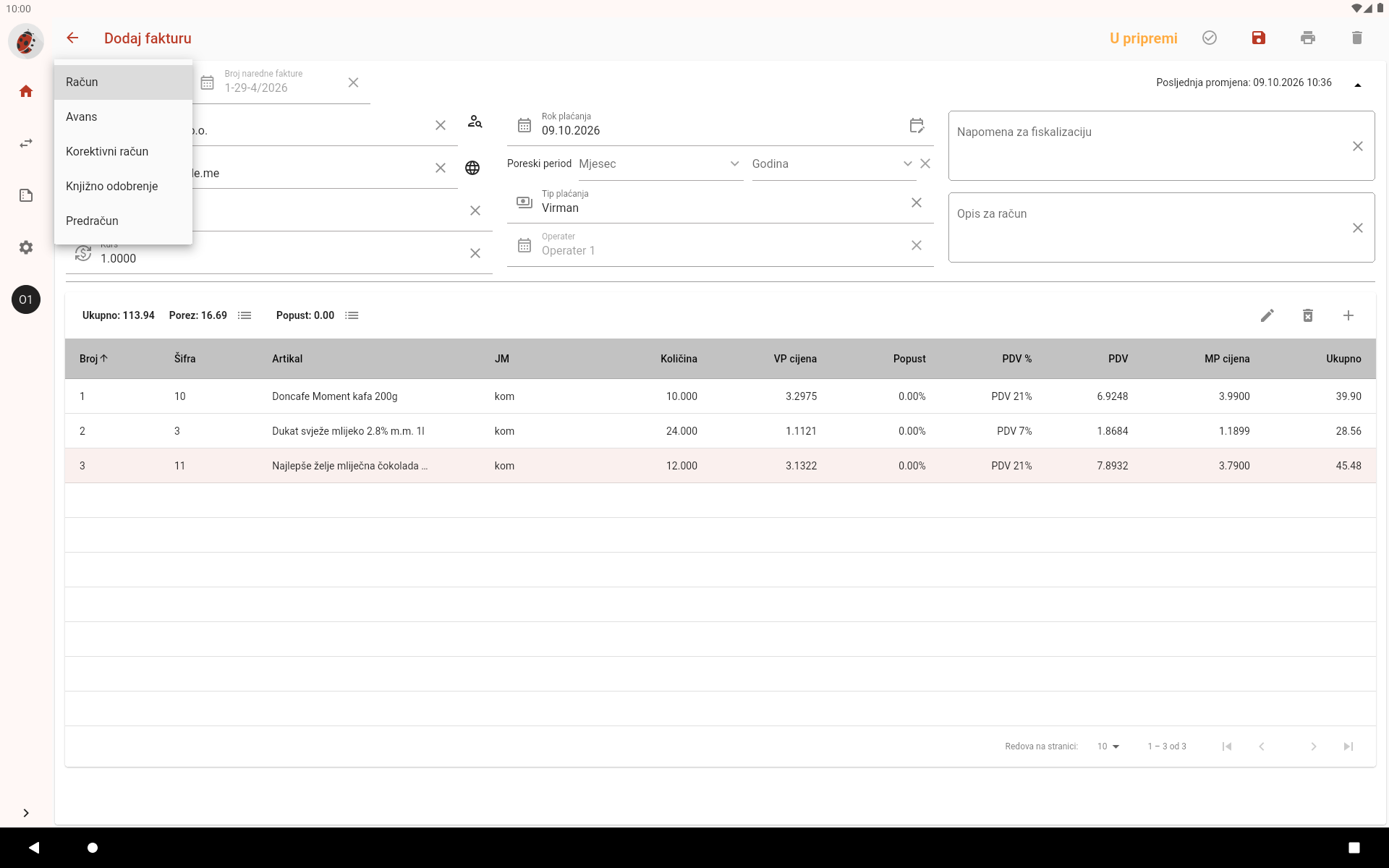This screenshot has height=868, width=1389.
Task: Open the Home page from the sidebar
Action: [x=26, y=91]
